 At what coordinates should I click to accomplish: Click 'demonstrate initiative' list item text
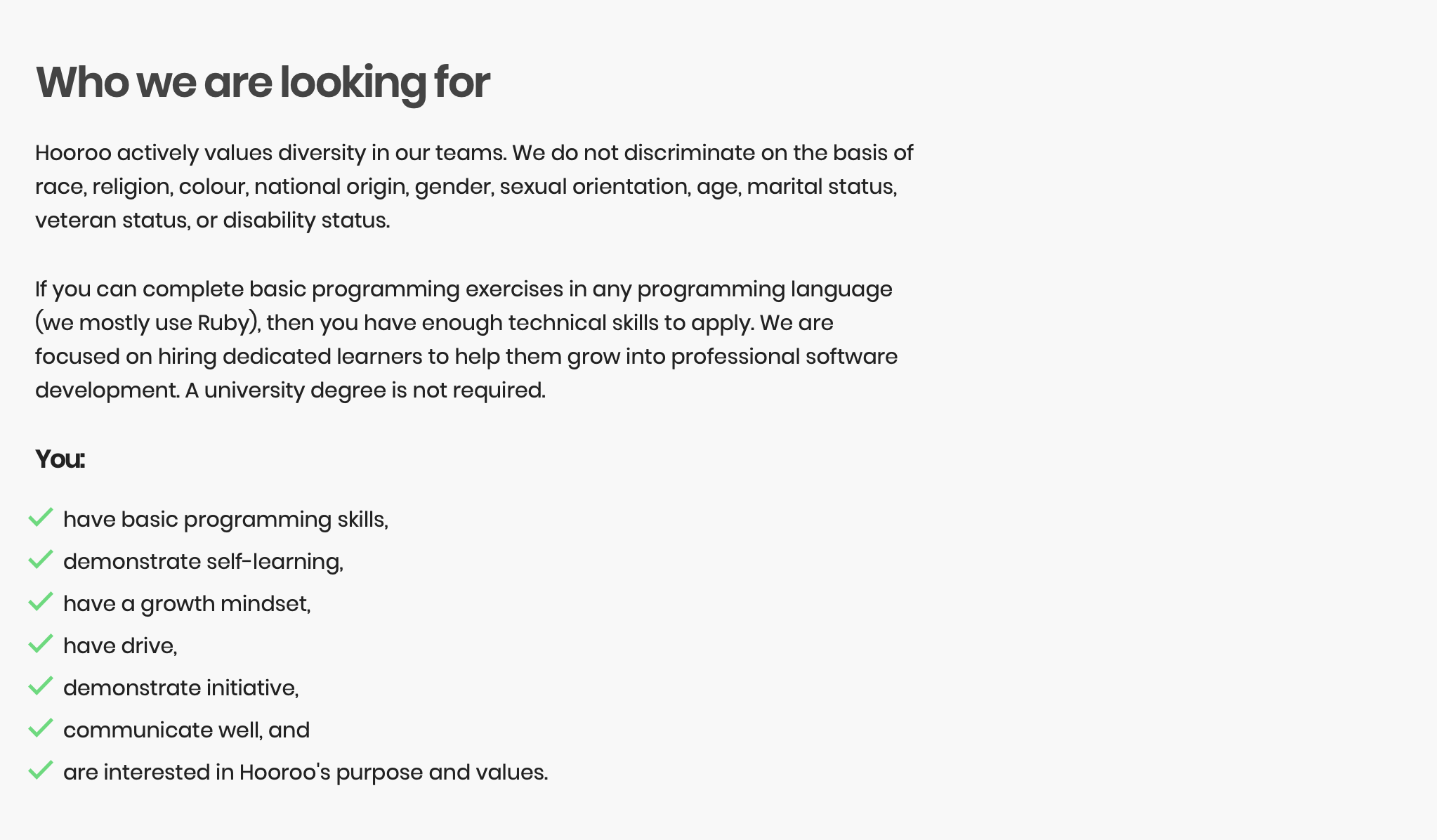click(x=181, y=688)
